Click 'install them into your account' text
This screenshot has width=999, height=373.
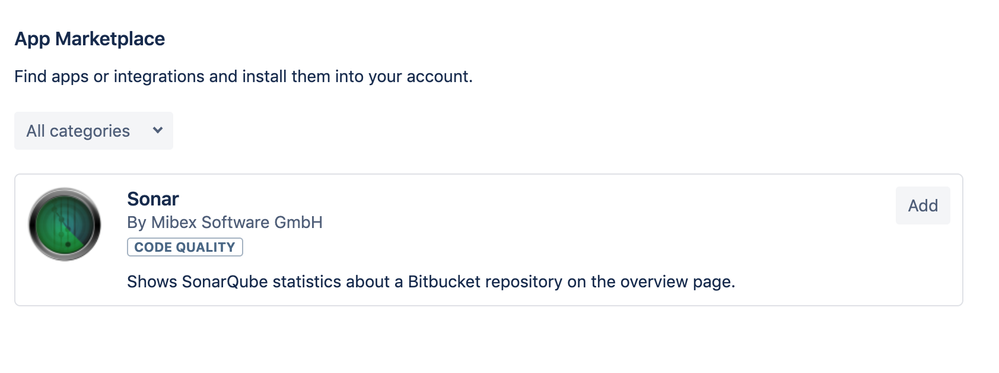tap(357, 77)
